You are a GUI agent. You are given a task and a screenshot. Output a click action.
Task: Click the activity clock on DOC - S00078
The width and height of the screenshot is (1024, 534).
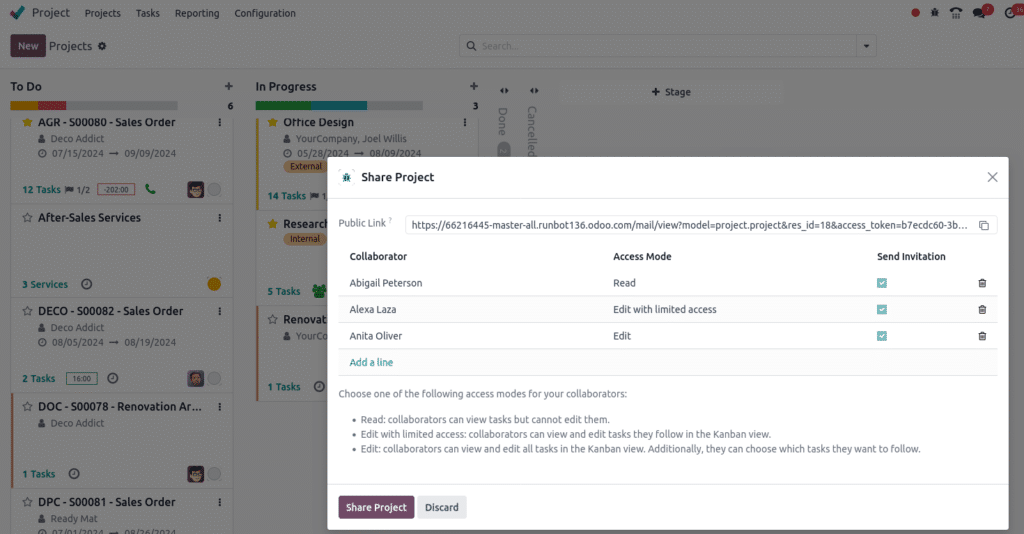coord(74,473)
